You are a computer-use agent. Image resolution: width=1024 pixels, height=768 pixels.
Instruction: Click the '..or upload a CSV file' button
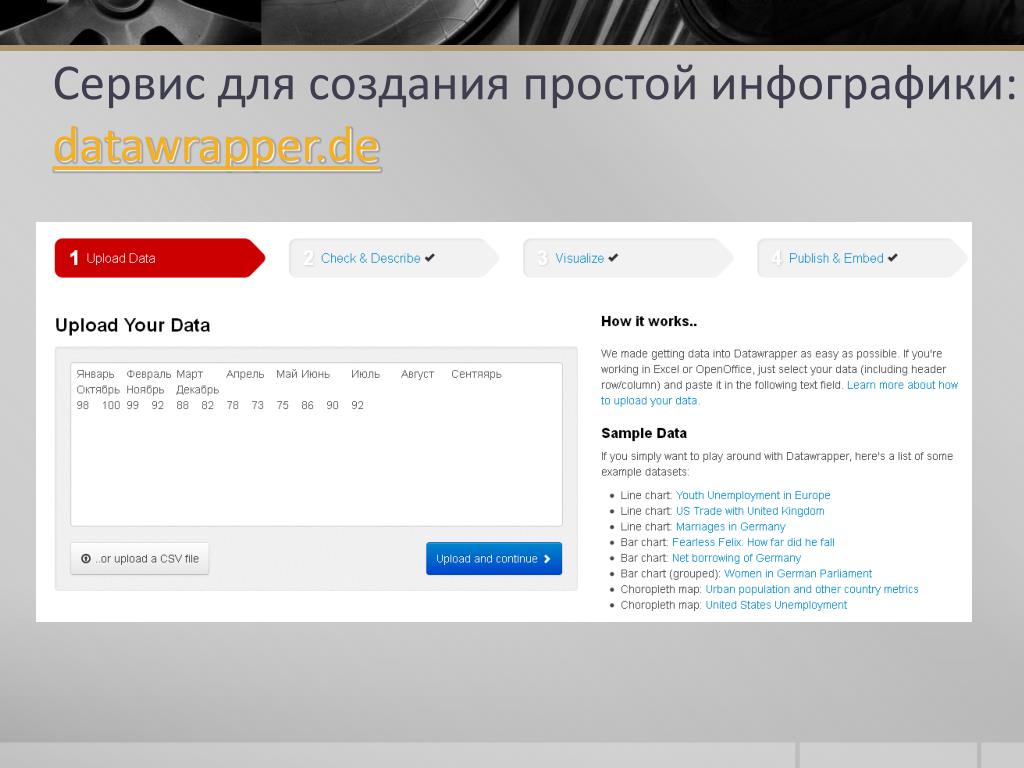coord(140,558)
